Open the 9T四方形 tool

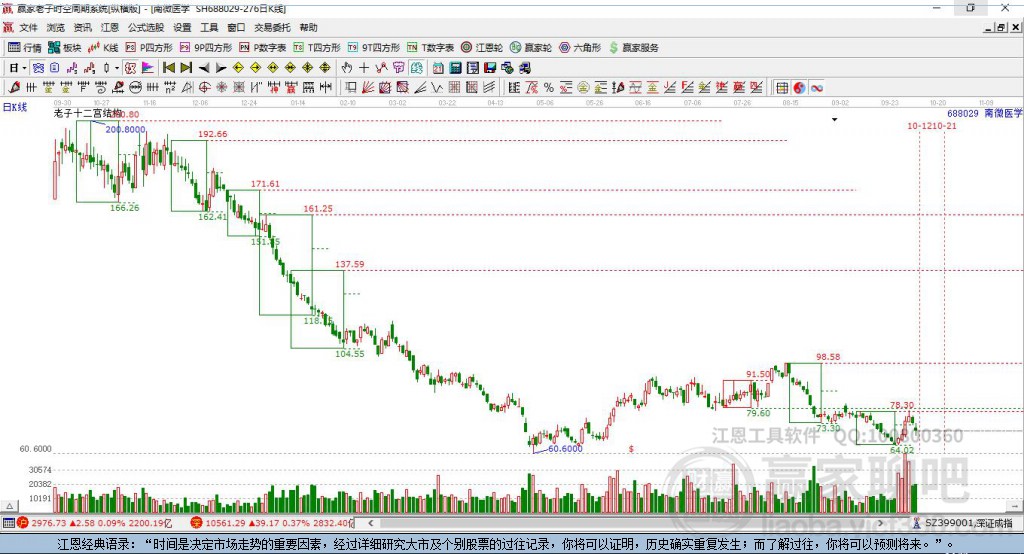[374, 48]
